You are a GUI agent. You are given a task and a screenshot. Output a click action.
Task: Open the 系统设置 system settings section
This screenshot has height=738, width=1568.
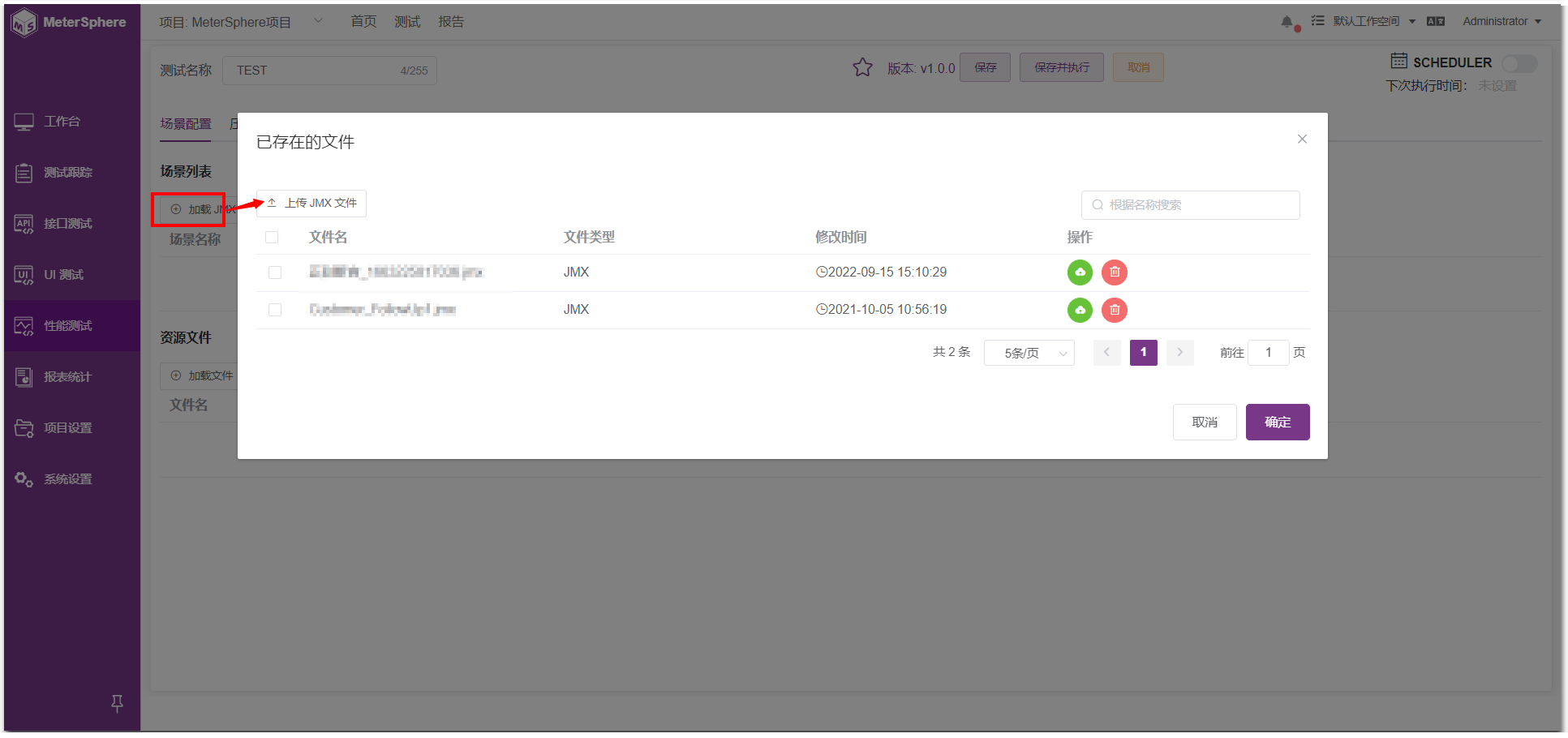(x=71, y=479)
